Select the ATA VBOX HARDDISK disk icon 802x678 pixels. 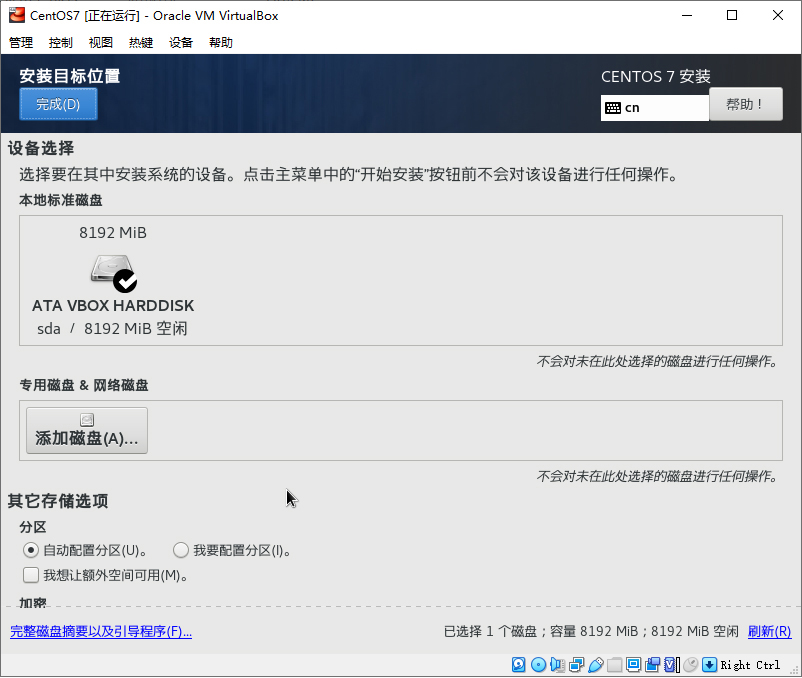tap(112, 271)
